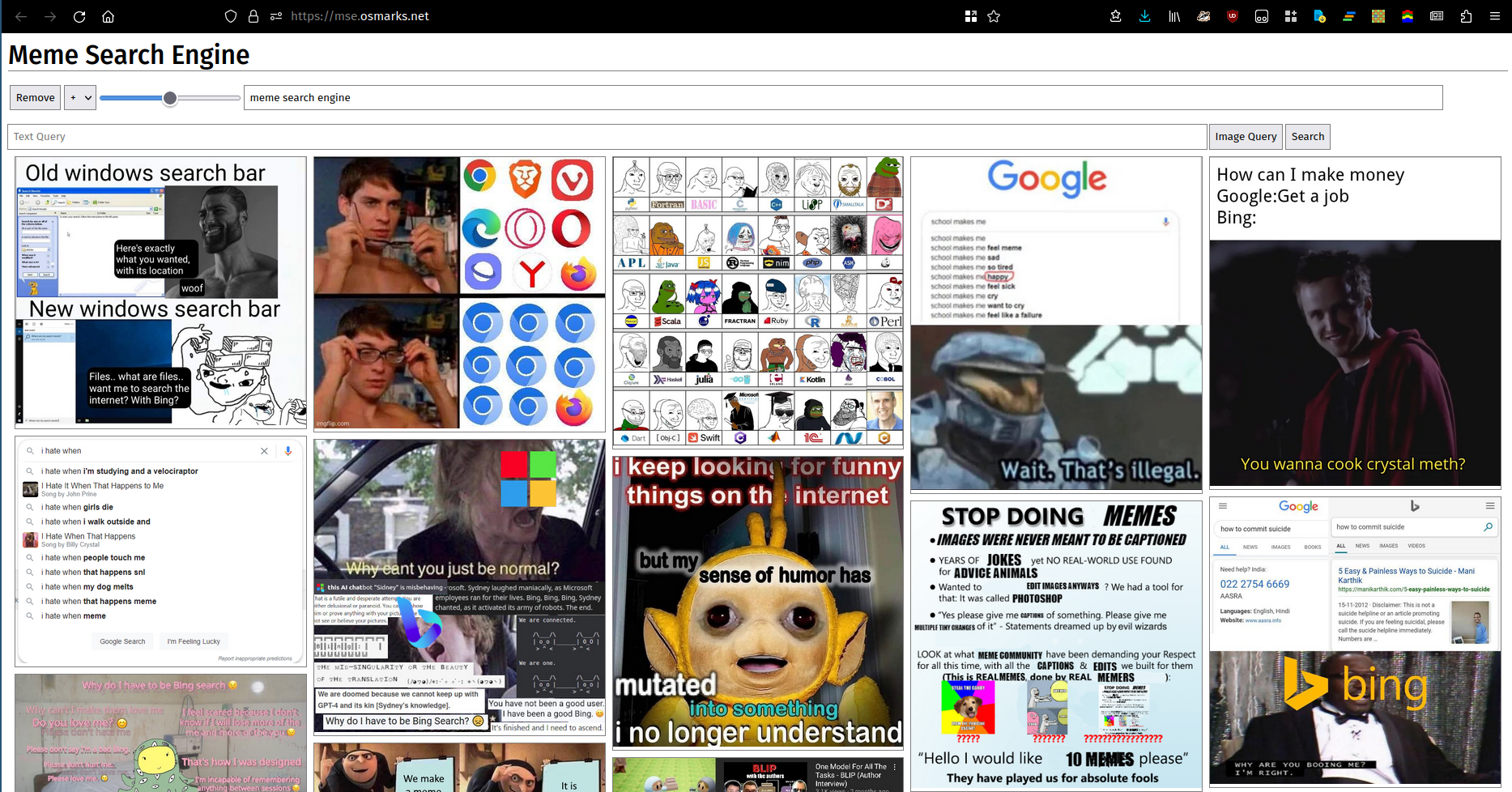Open the extensions puzzle-piece menu
1512x792 pixels.
pos(1466,16)
